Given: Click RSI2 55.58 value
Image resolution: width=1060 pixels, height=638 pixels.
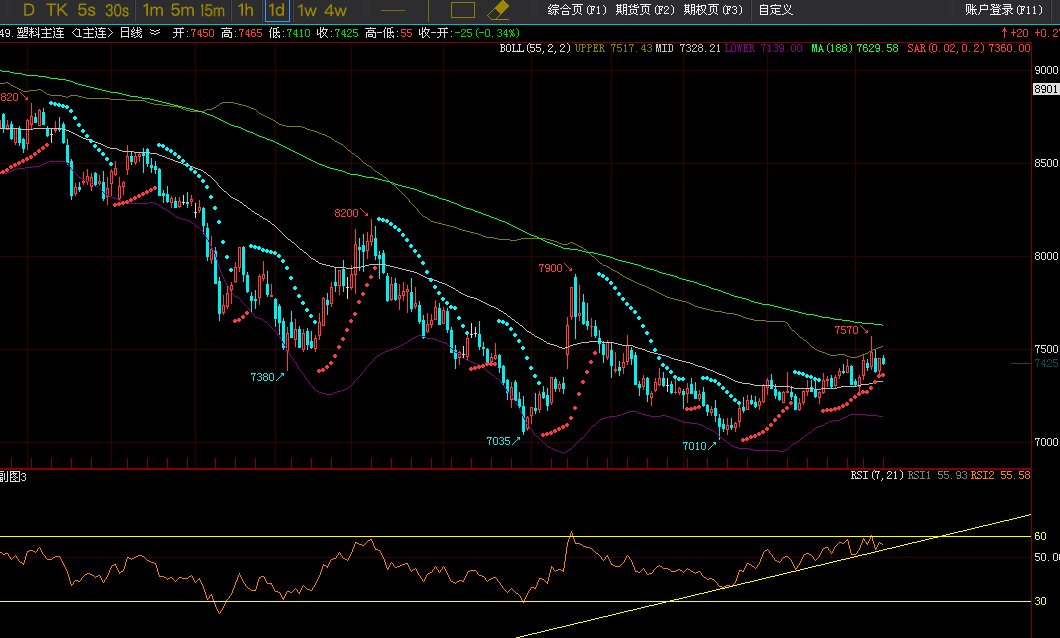Looking at the screenshot, I should tap(1001, 475).
